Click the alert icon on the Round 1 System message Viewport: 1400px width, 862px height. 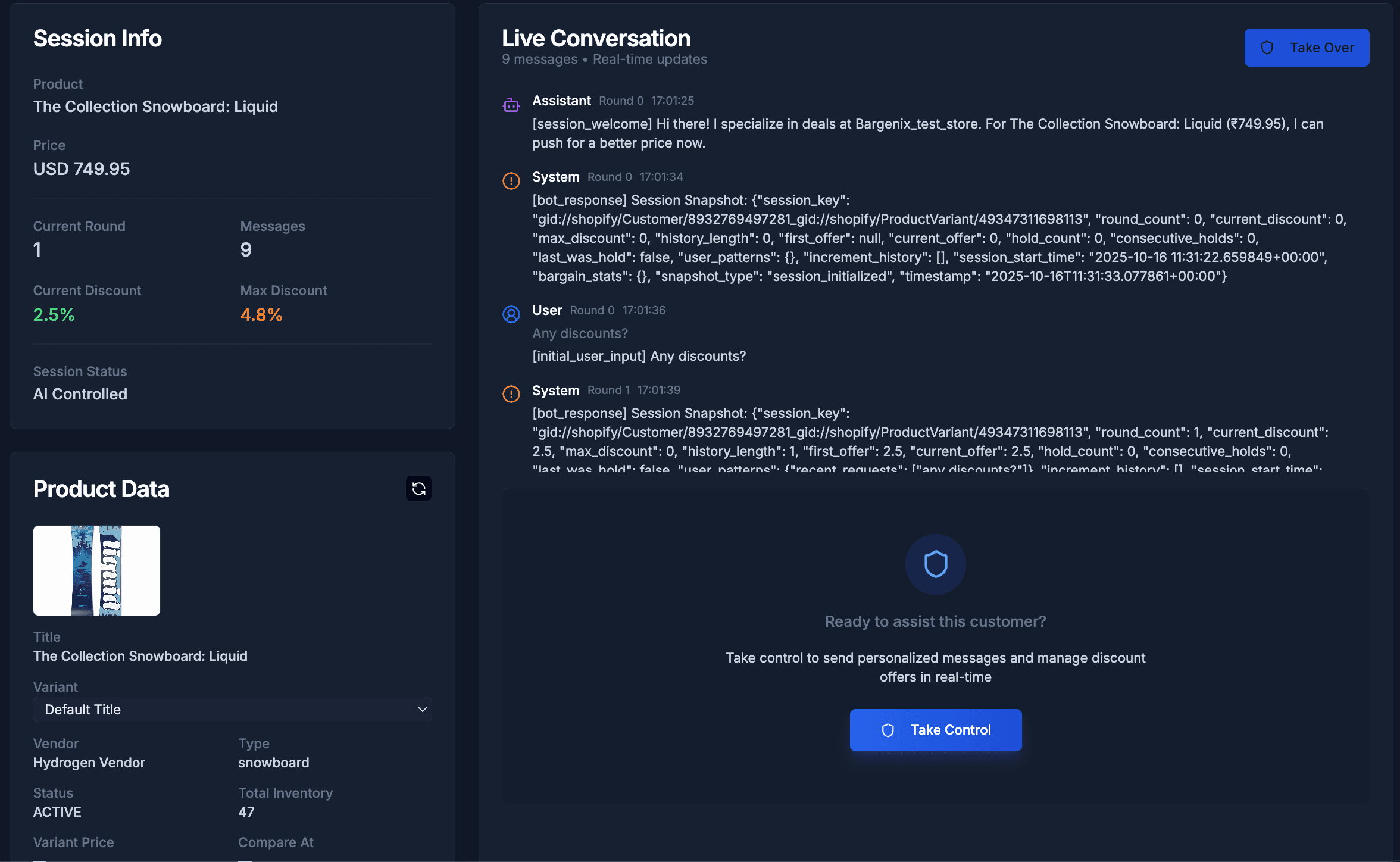coord(511,394)
